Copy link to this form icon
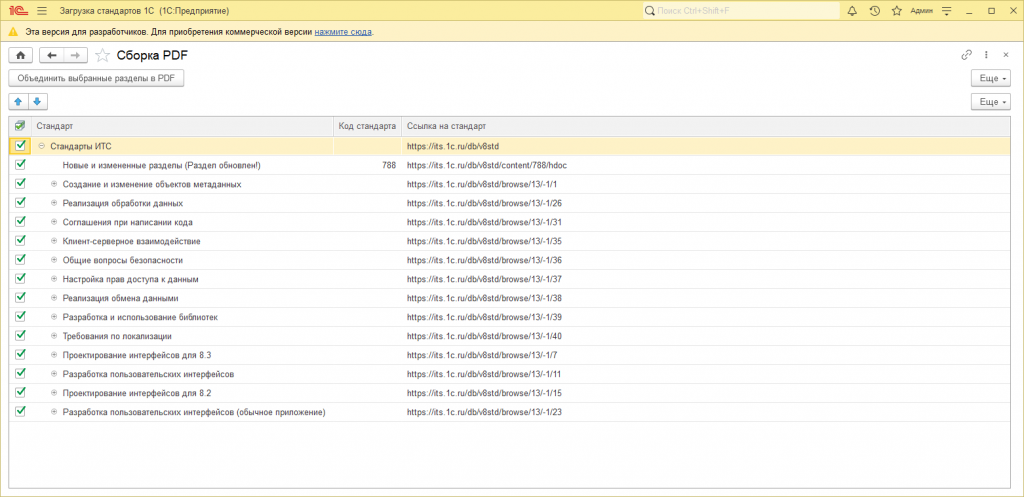The width and height of the screenshot is (1024, 497). click(967, 55)
